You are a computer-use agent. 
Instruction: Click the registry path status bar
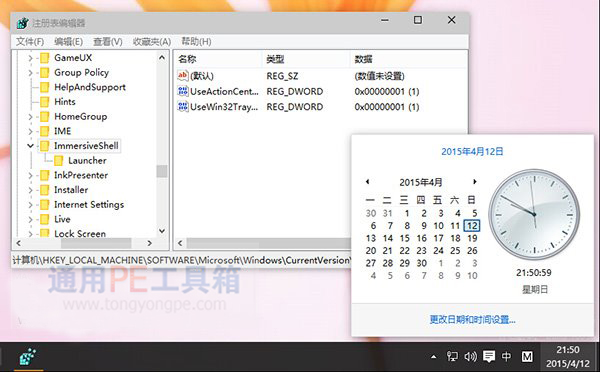coord(182,260)
